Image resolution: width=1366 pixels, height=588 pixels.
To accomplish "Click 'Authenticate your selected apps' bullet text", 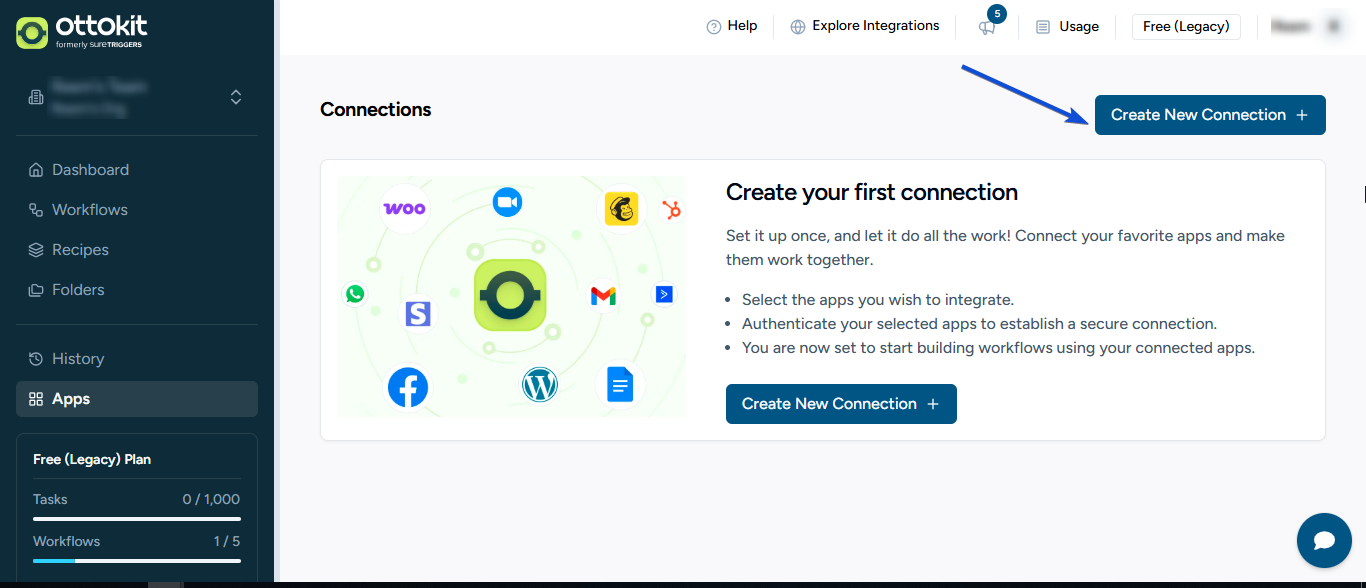I will coord(979,324).
